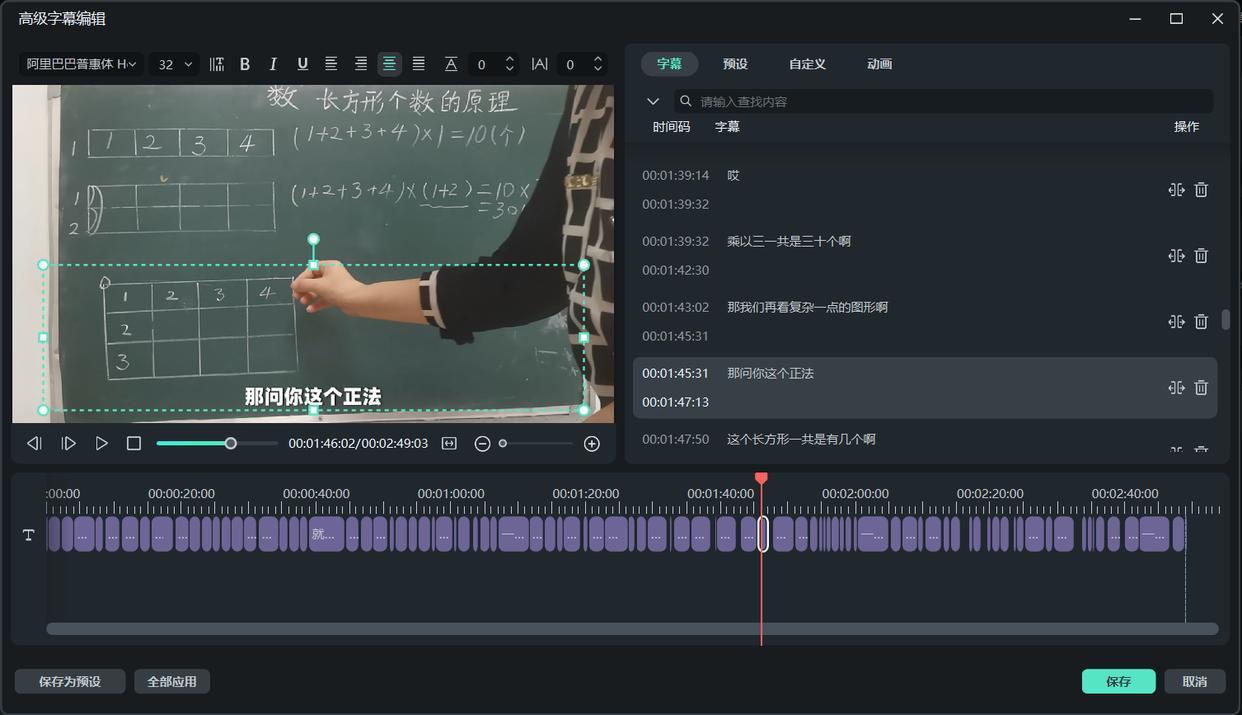Image resolution: width=1242 pixels, height=715 pixels.
Task: Delete the 乘以三一共是三十个啊 subtitle
Action: click(1201, 256)
